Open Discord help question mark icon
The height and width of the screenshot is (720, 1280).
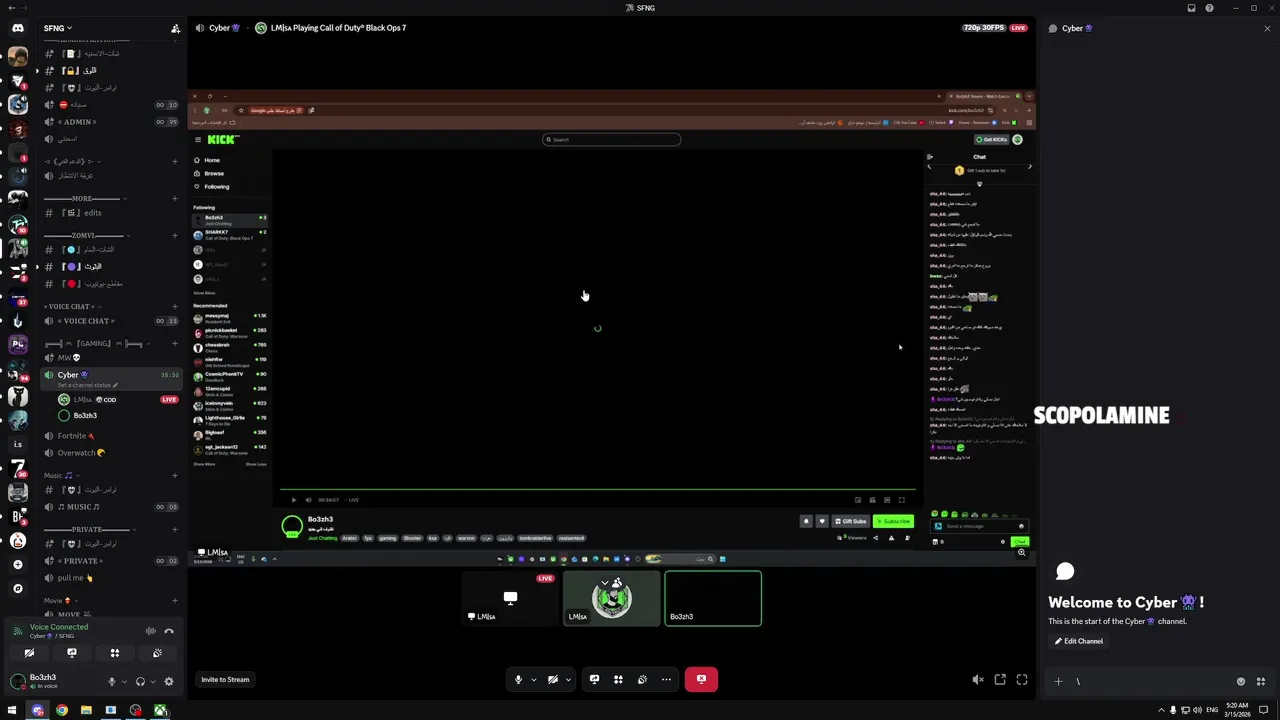[1209, 8]
